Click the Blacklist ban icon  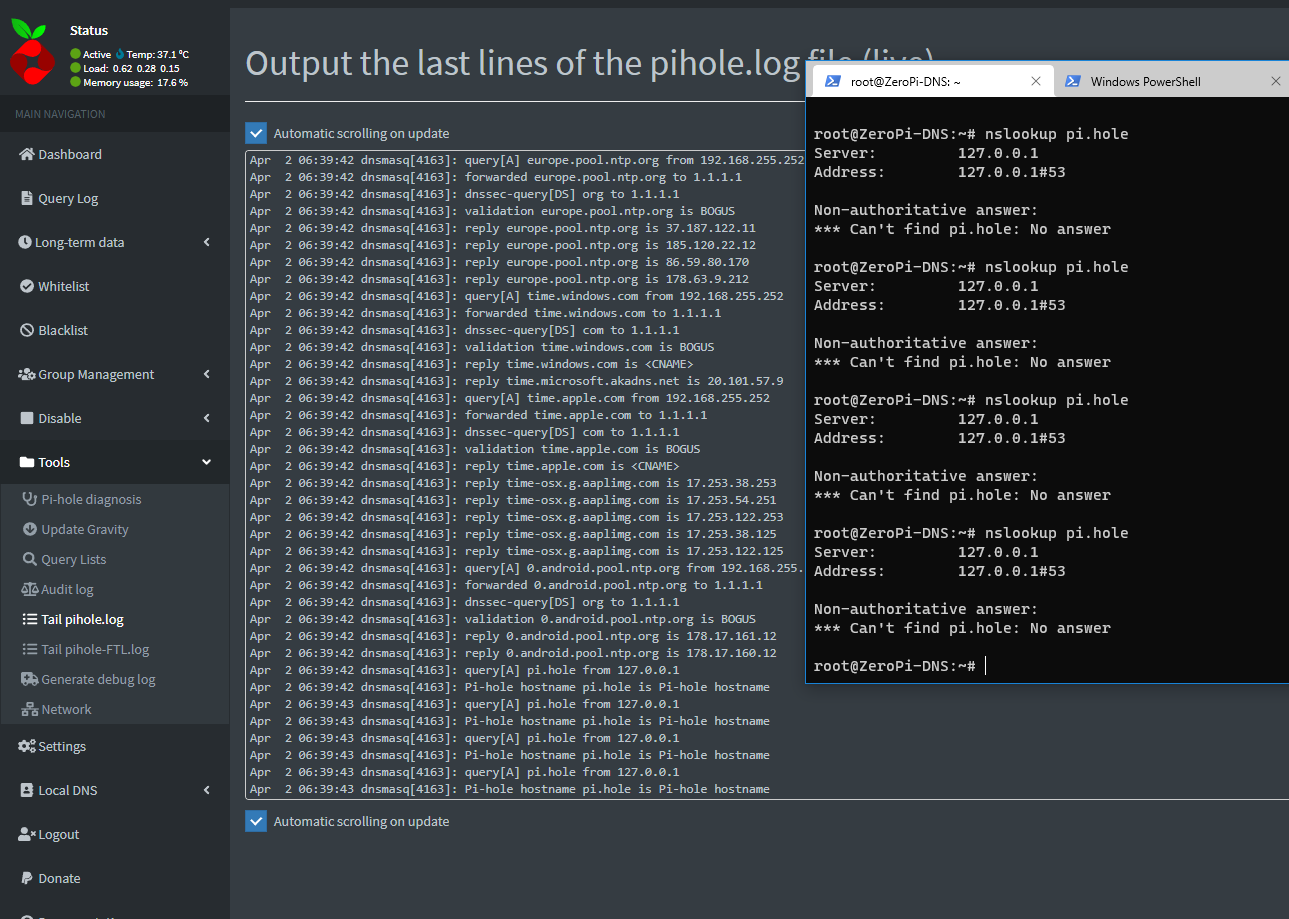click(27, 330)
